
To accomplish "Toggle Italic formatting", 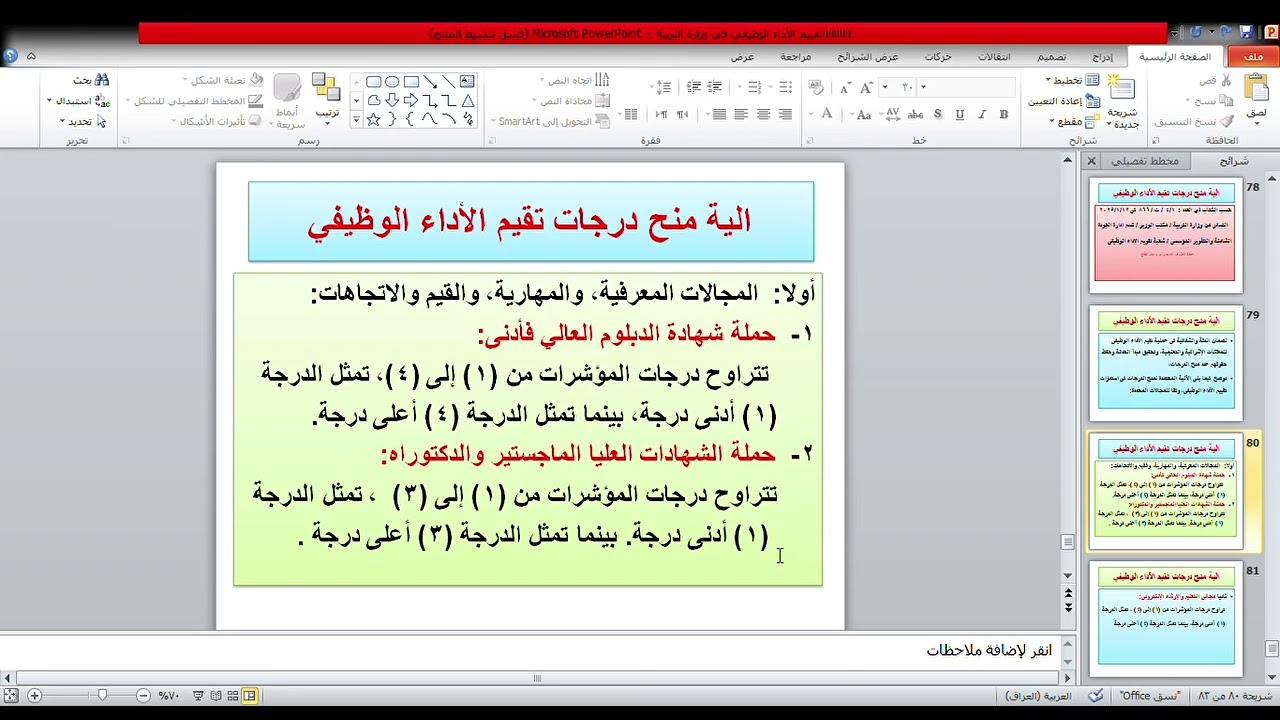I will click(x=982, y=115).
